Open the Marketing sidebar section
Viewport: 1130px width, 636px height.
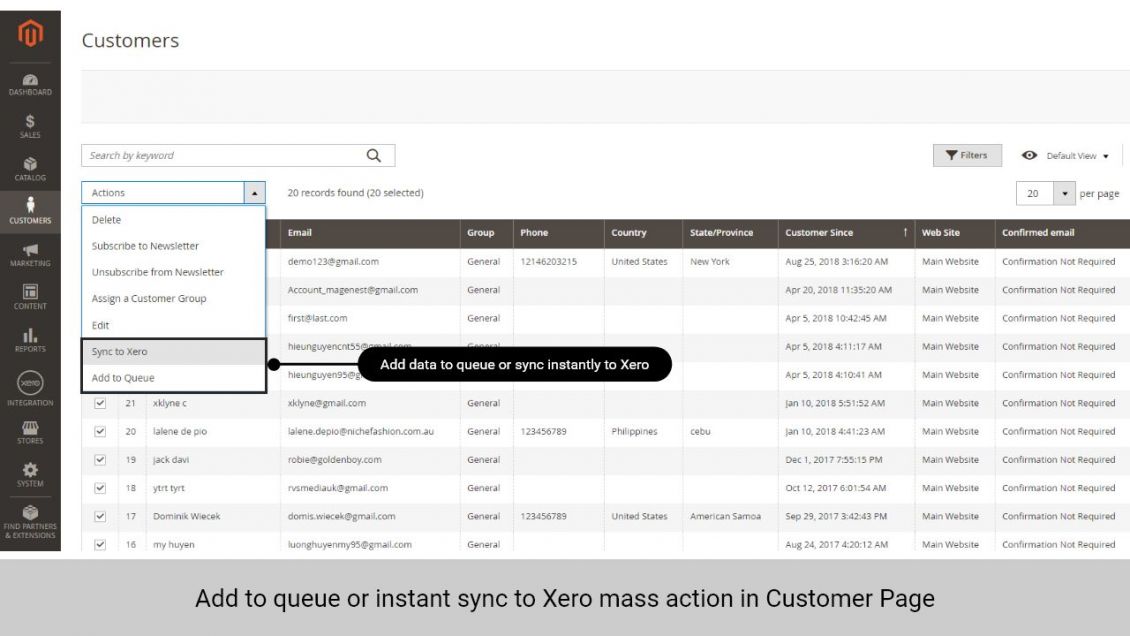pos(30,255)
